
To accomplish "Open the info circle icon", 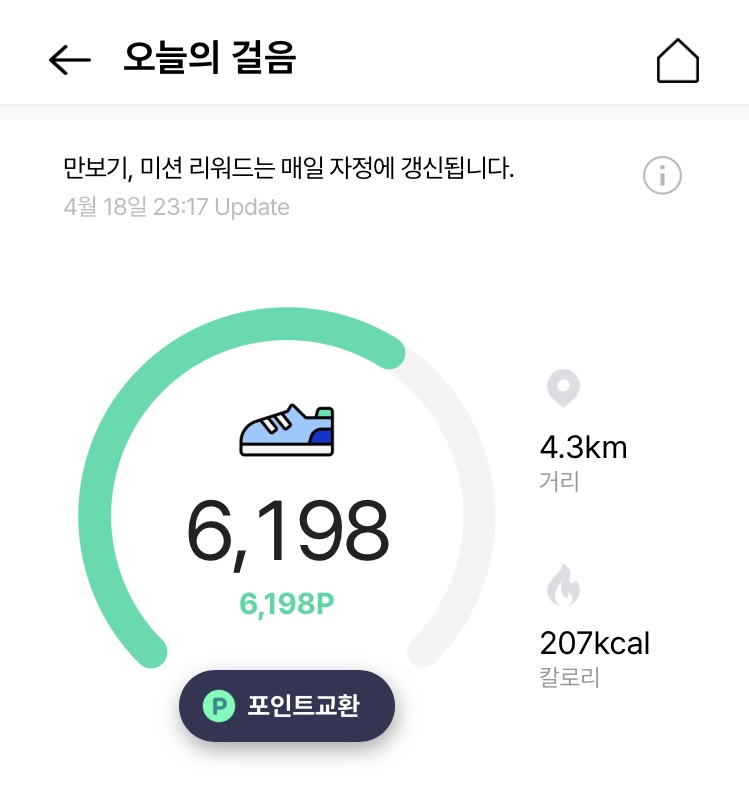I will (661, 176).
